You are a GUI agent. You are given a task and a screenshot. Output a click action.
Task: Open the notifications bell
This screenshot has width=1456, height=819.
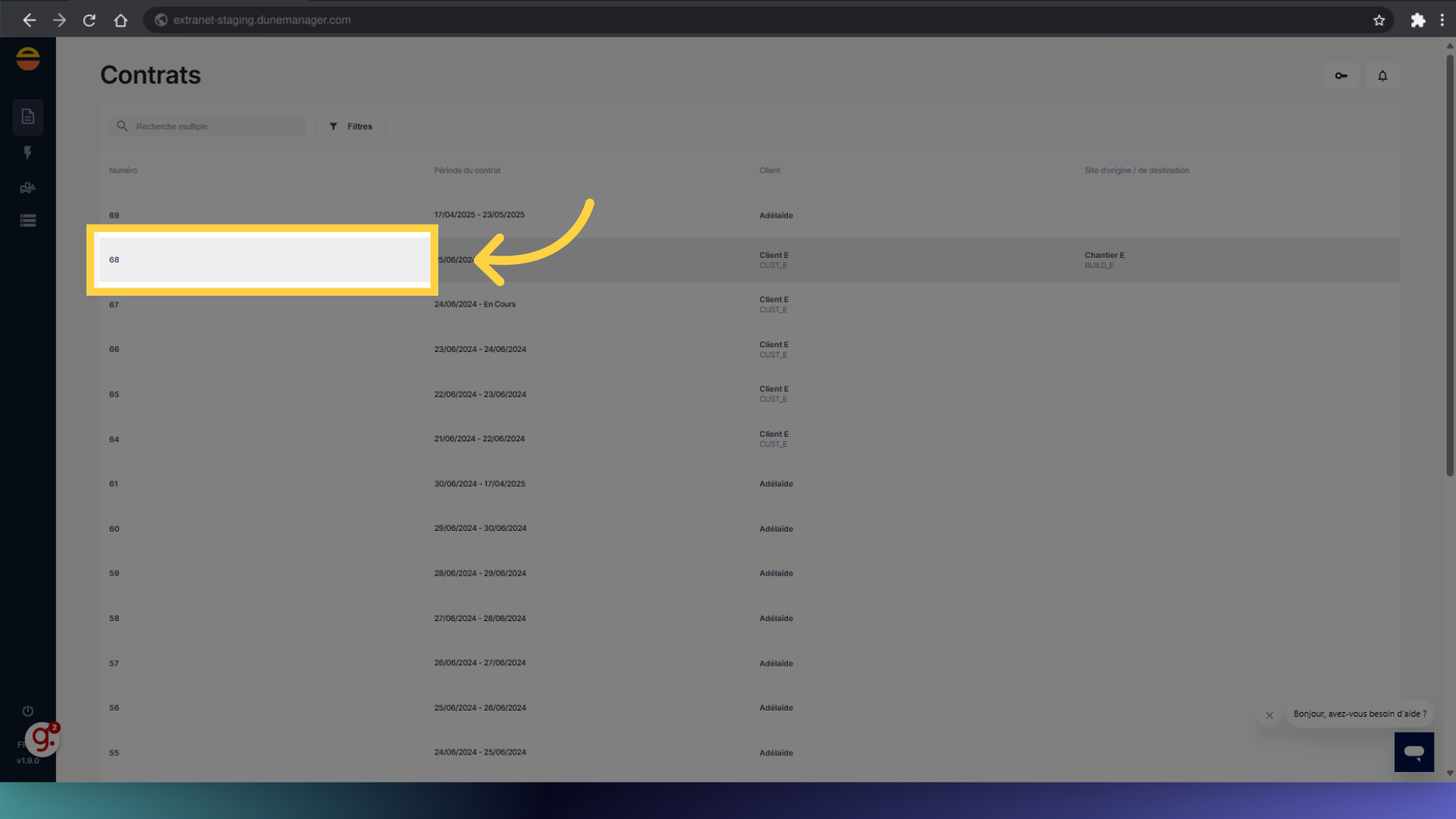1382,76
